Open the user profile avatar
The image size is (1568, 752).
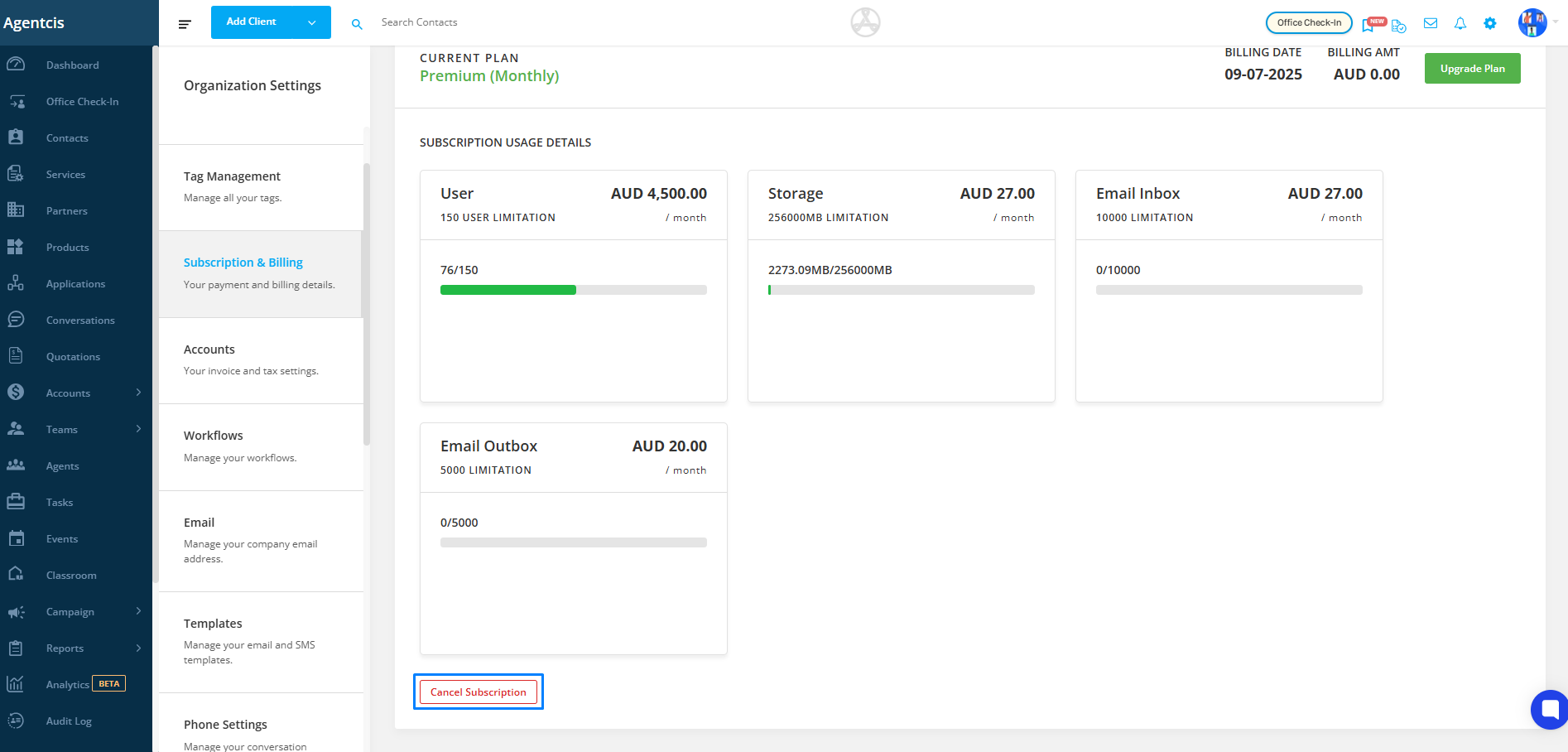pyautogui.click(x=1532, y=23)
